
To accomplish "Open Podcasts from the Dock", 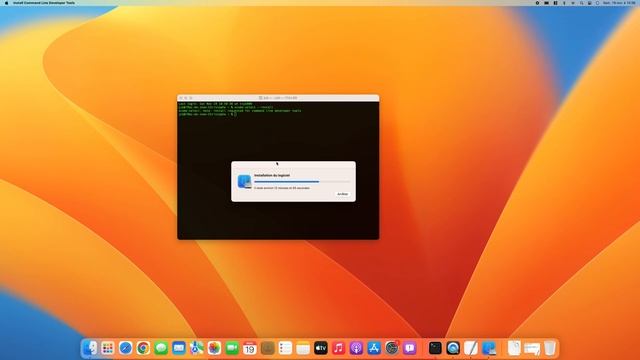I will [356, 348].
